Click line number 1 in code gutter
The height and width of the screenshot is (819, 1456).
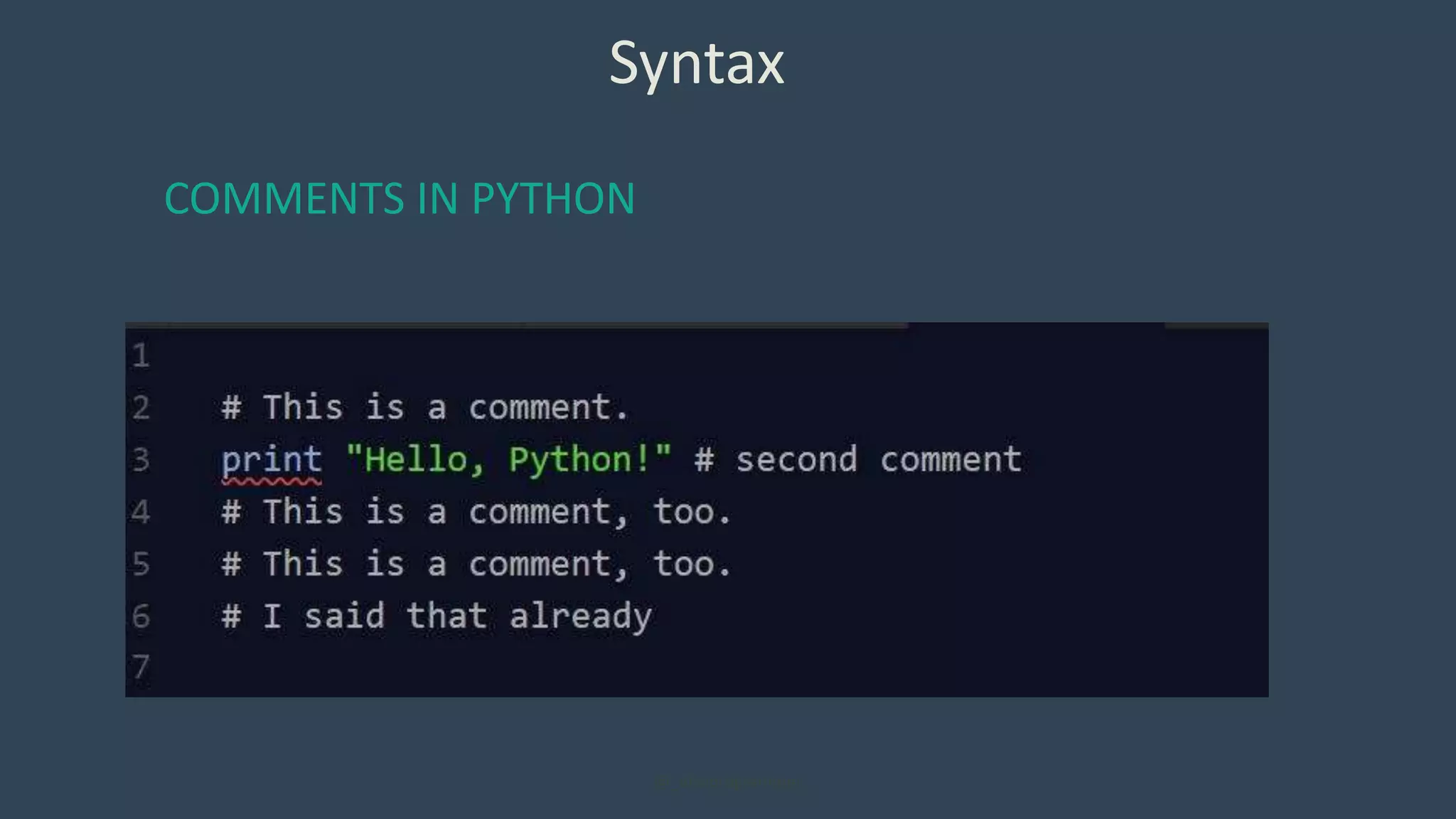tap(141, 355)
